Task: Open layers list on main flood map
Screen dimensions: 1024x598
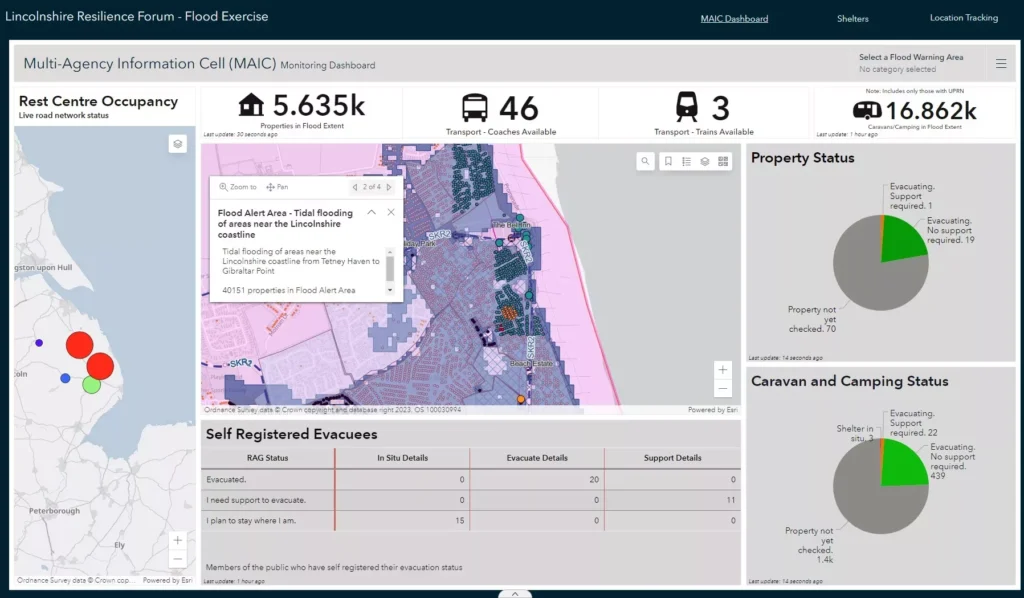Action: coord(705,161)
